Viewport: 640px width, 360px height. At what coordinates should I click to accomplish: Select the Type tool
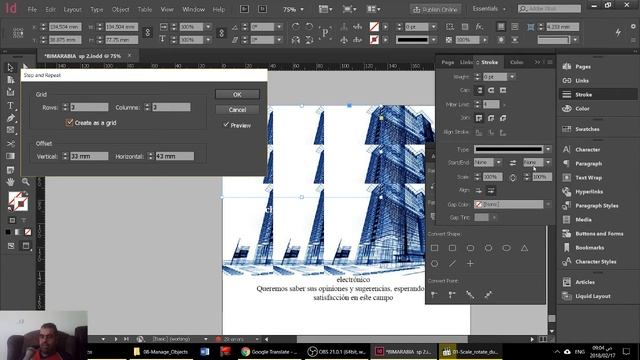point(10,106)
